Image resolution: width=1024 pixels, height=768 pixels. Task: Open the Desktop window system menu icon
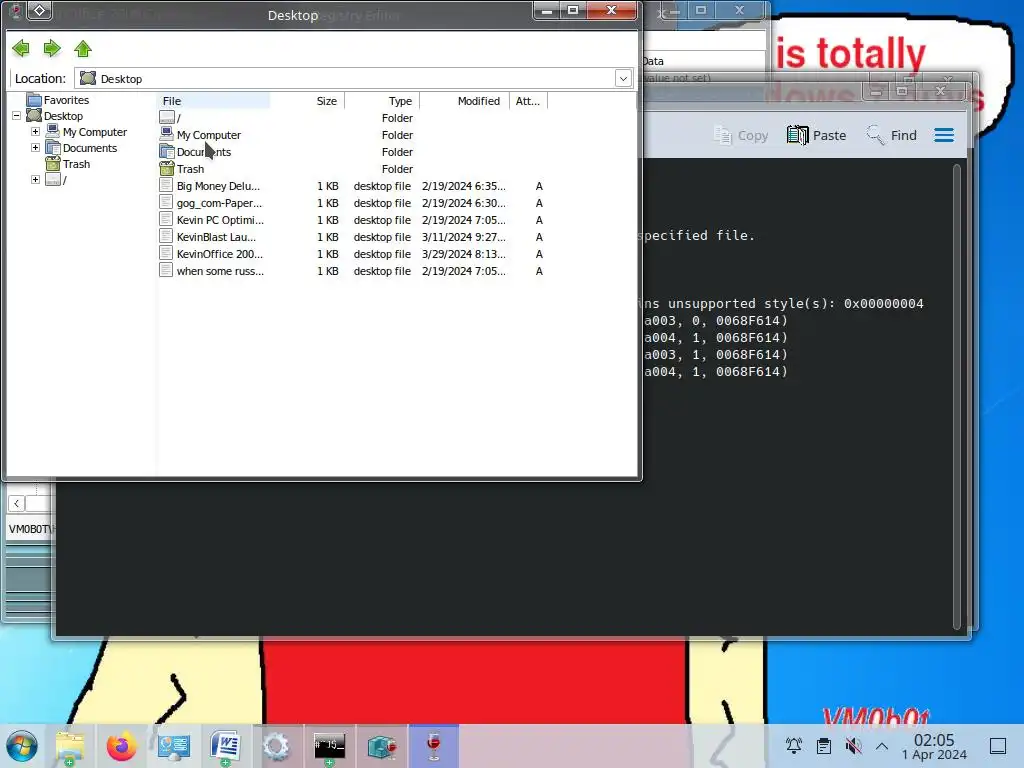point(39,10)
